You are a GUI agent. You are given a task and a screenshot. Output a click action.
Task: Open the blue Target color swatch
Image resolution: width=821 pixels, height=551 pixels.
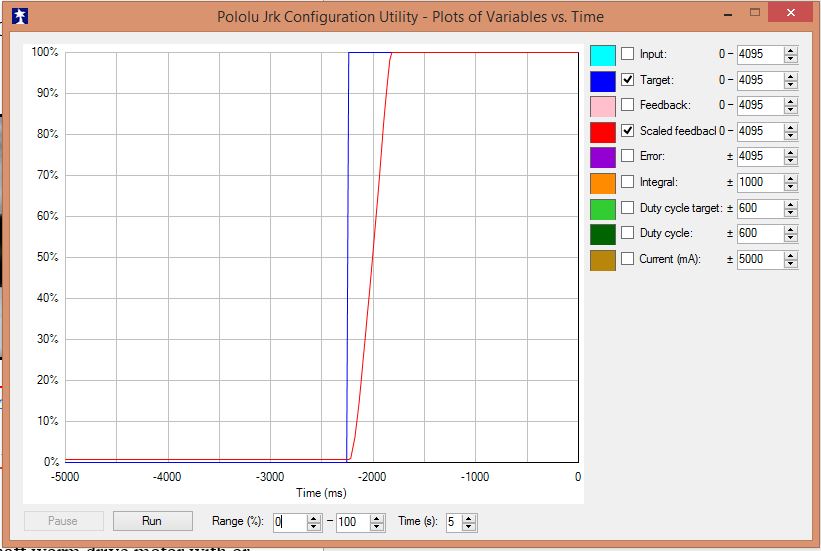(603, 81)
